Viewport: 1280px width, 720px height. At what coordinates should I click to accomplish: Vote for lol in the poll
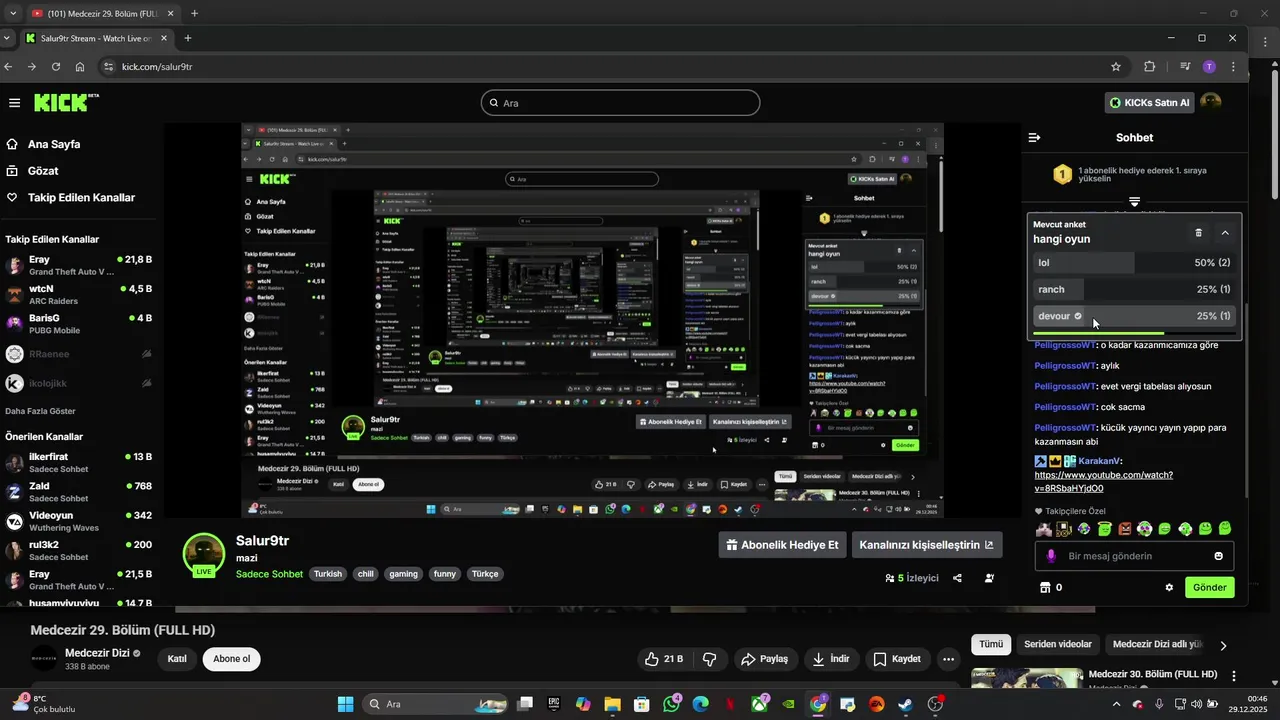(1134, 263)
